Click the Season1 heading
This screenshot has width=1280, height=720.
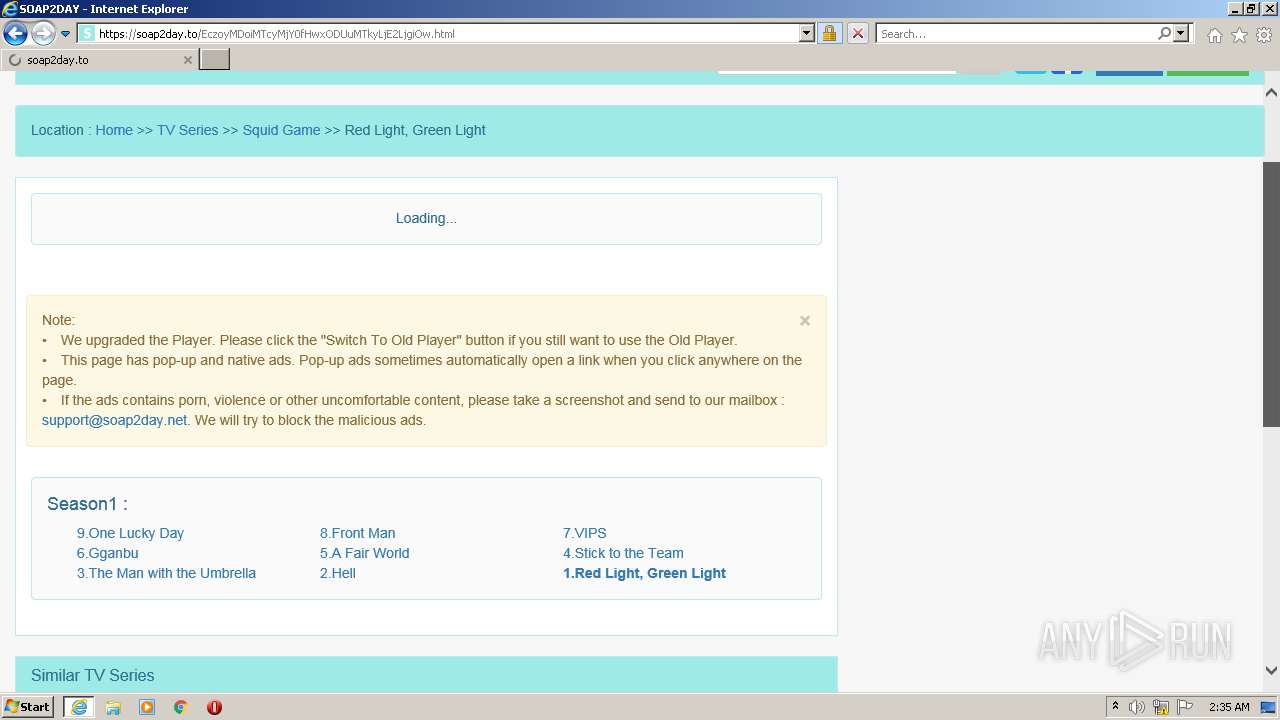(87, 504)
